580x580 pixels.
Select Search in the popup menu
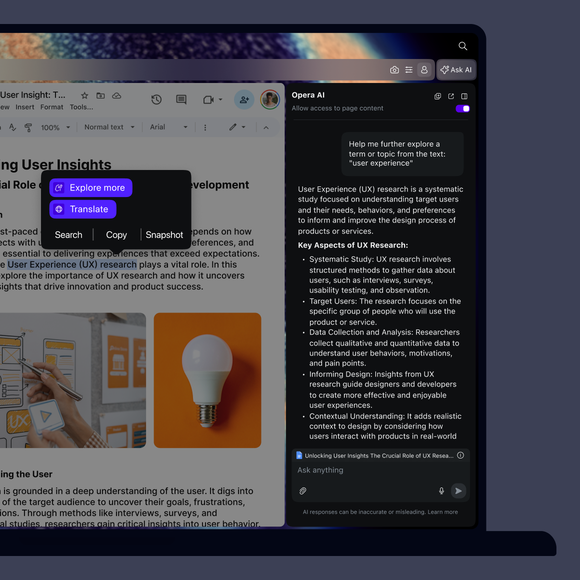(68, 235)
